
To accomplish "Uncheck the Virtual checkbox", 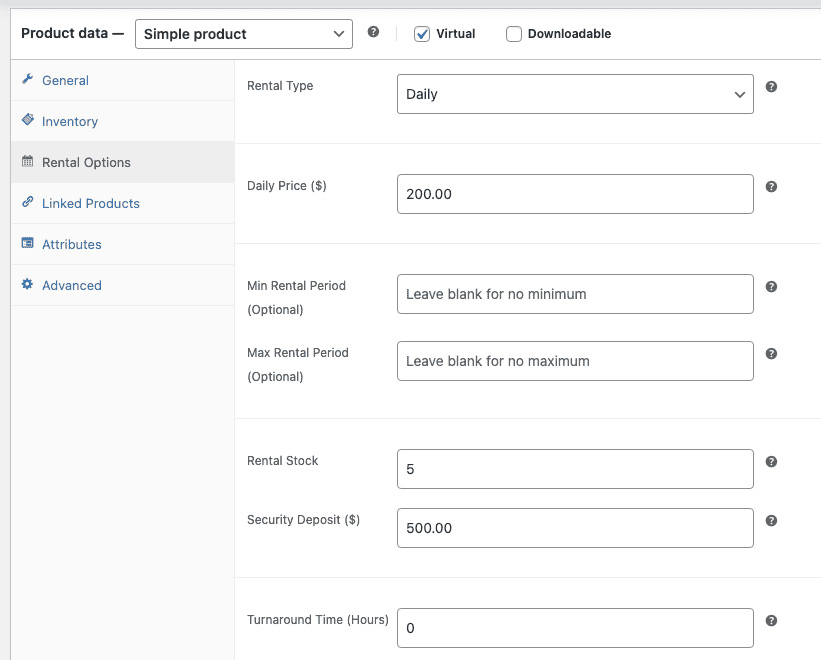I will click(x=422, y=34).
